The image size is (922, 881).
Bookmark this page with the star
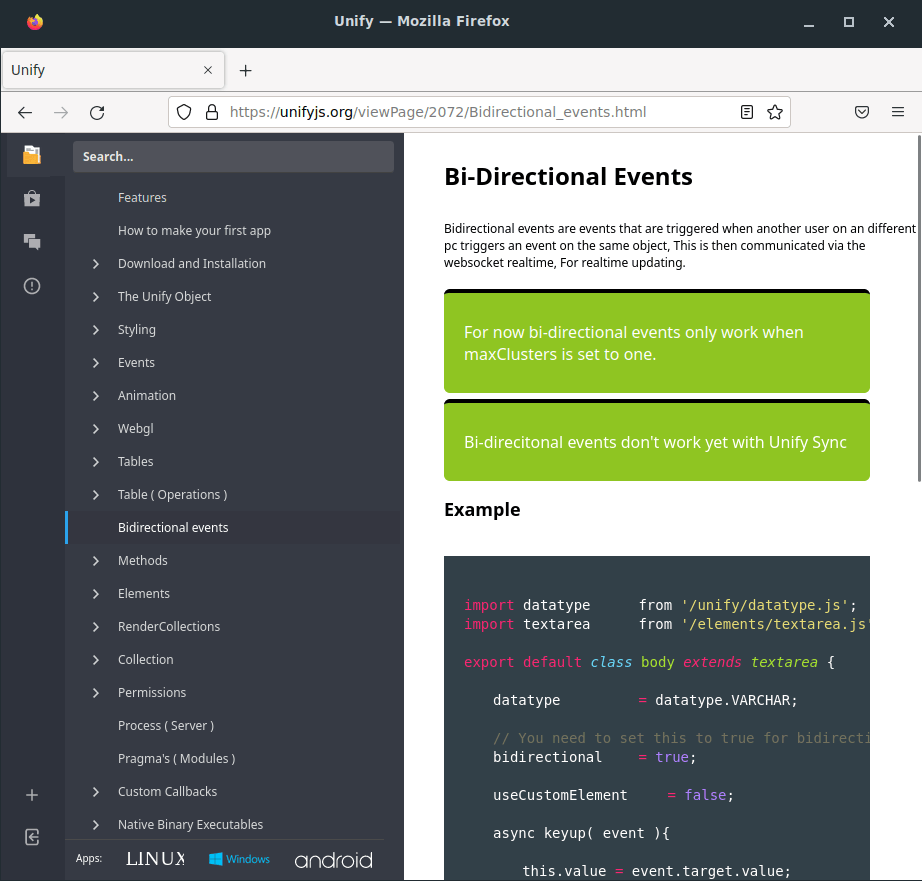point(775,112)
